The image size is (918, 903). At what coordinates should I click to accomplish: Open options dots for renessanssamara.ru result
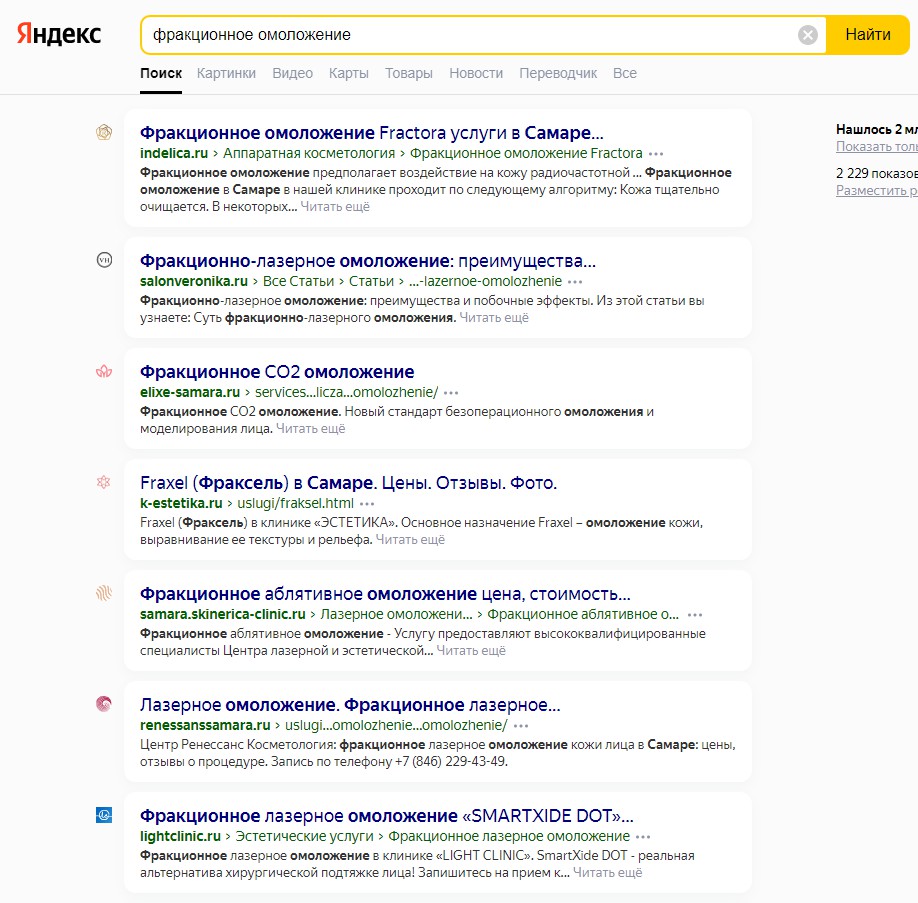point(520,726)
